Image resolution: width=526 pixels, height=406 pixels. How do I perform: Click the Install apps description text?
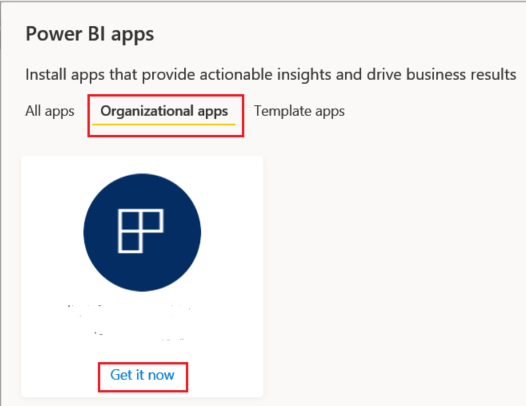[271, 74]
